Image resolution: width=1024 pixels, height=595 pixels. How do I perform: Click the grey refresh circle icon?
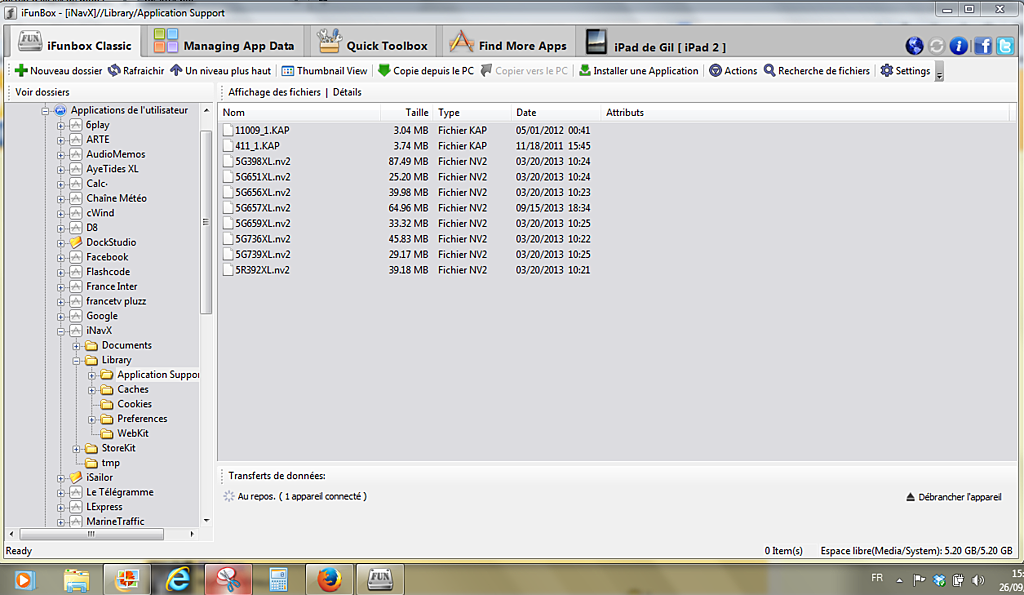click(936, 46)
